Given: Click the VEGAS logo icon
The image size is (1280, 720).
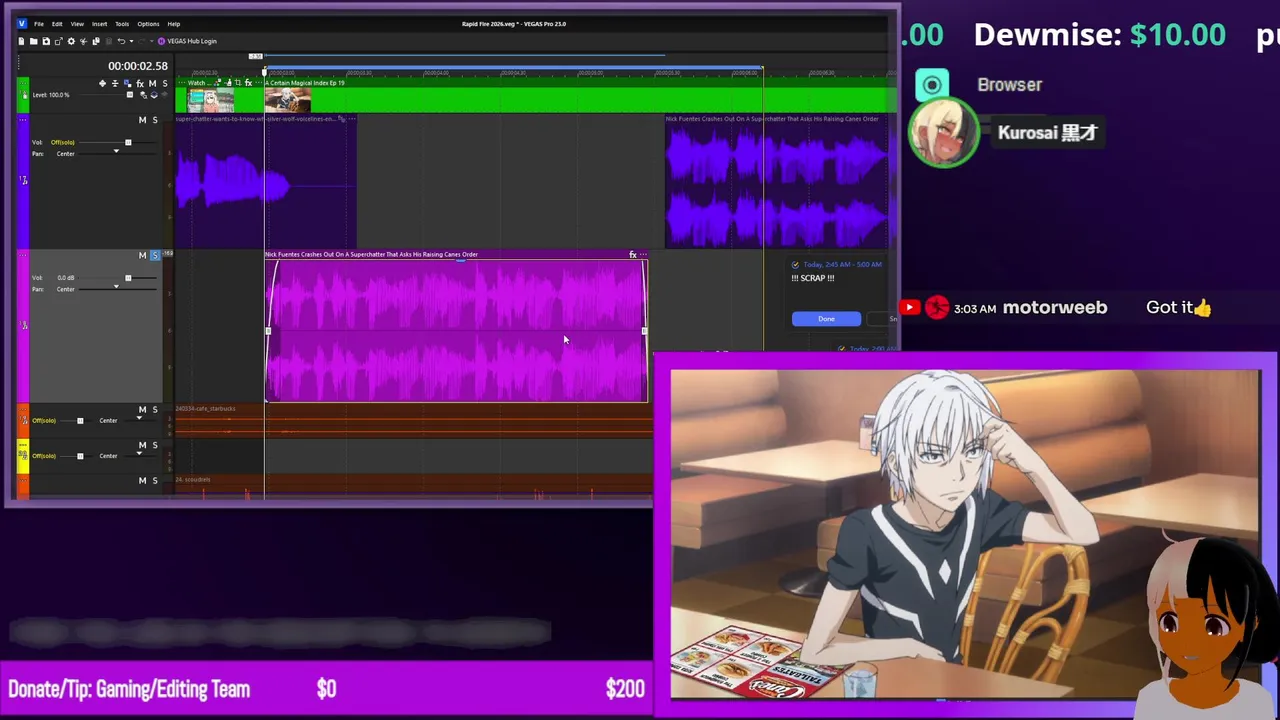Looking at the screenshot, I should [22, 23].
